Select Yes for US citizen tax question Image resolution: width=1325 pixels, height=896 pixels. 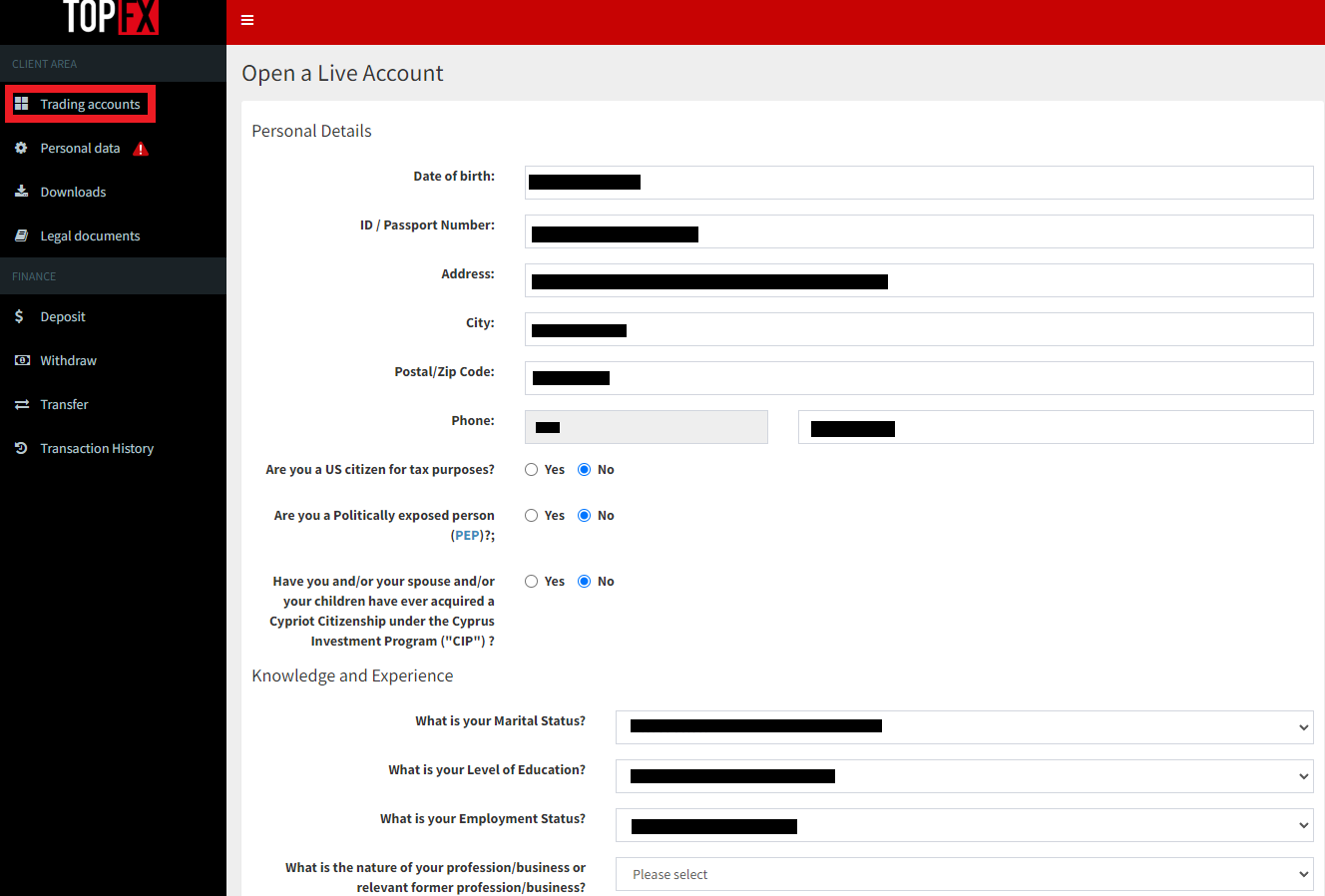(532, 470)
